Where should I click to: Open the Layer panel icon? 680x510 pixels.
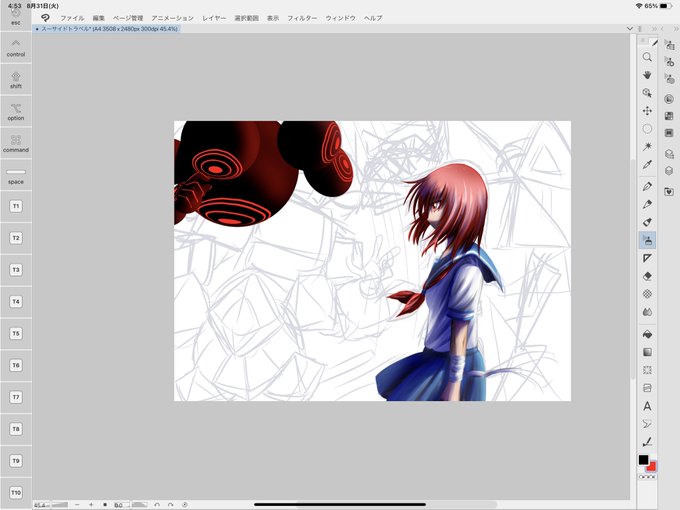[669, 171]
